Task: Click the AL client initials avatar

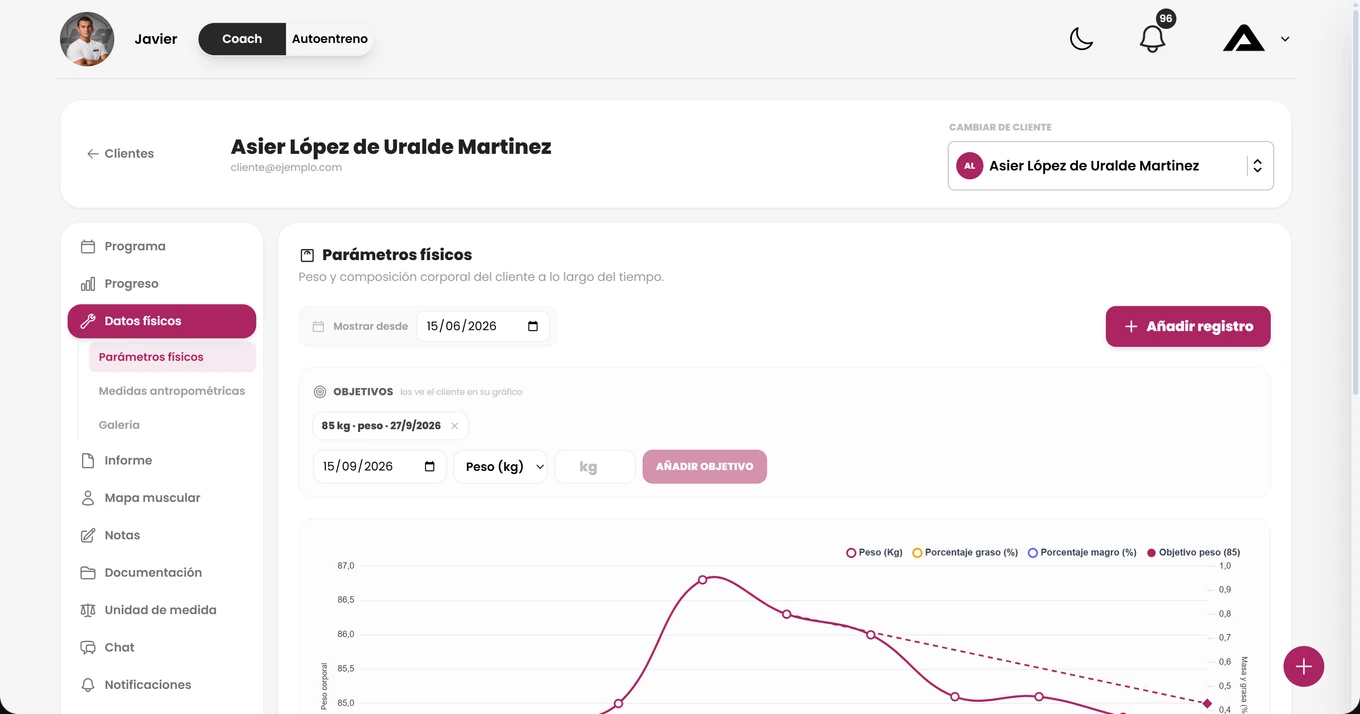Action: pos(969,166)
